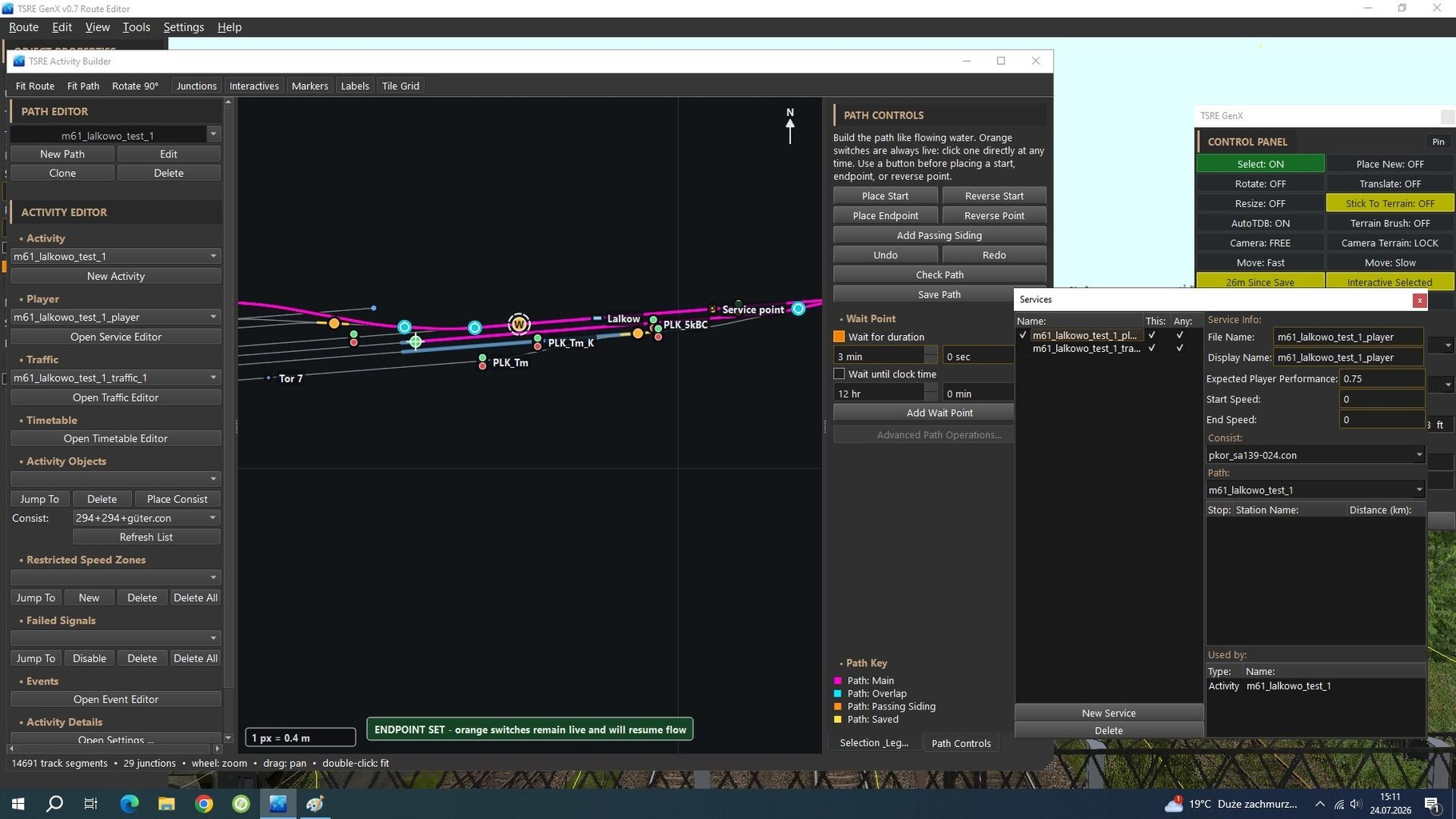The image size is (1456, 819).
Task: Open Restricted Speed Zones dropdown
Action: (115, 577)
